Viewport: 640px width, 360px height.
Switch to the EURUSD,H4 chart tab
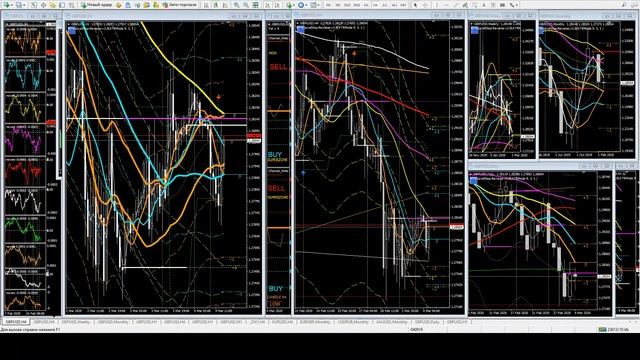pyautogui.click(x=282, y=322)
